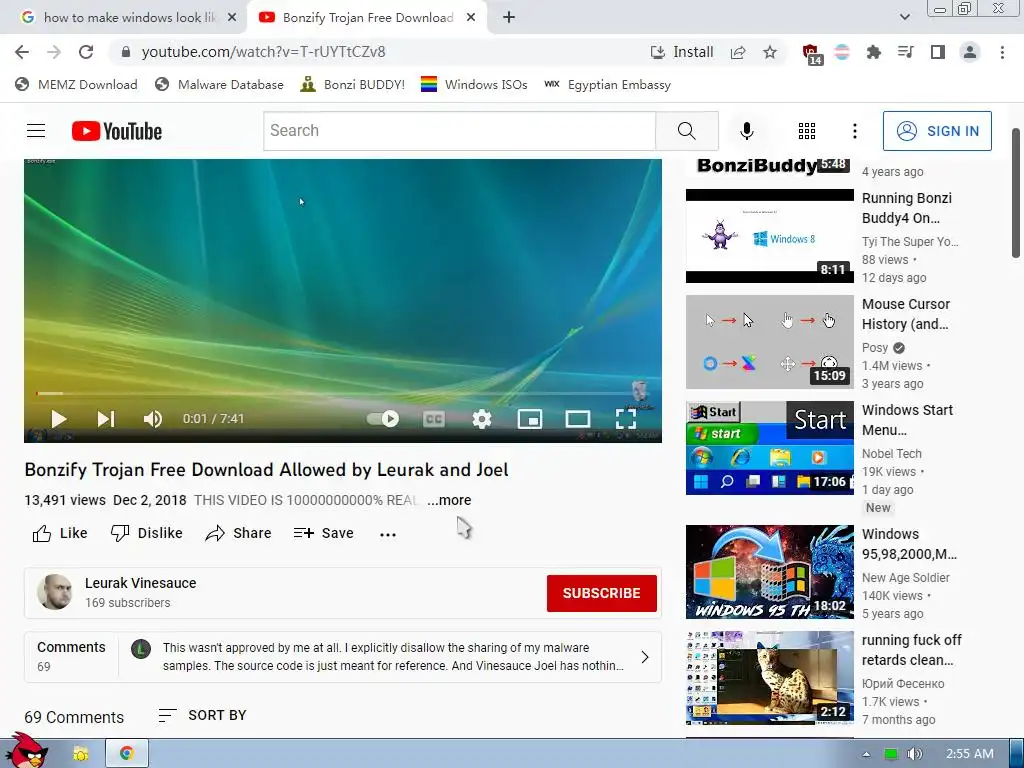Bookmark this page with star
The image size is (1024, 768).
click(x=770, y=52)
